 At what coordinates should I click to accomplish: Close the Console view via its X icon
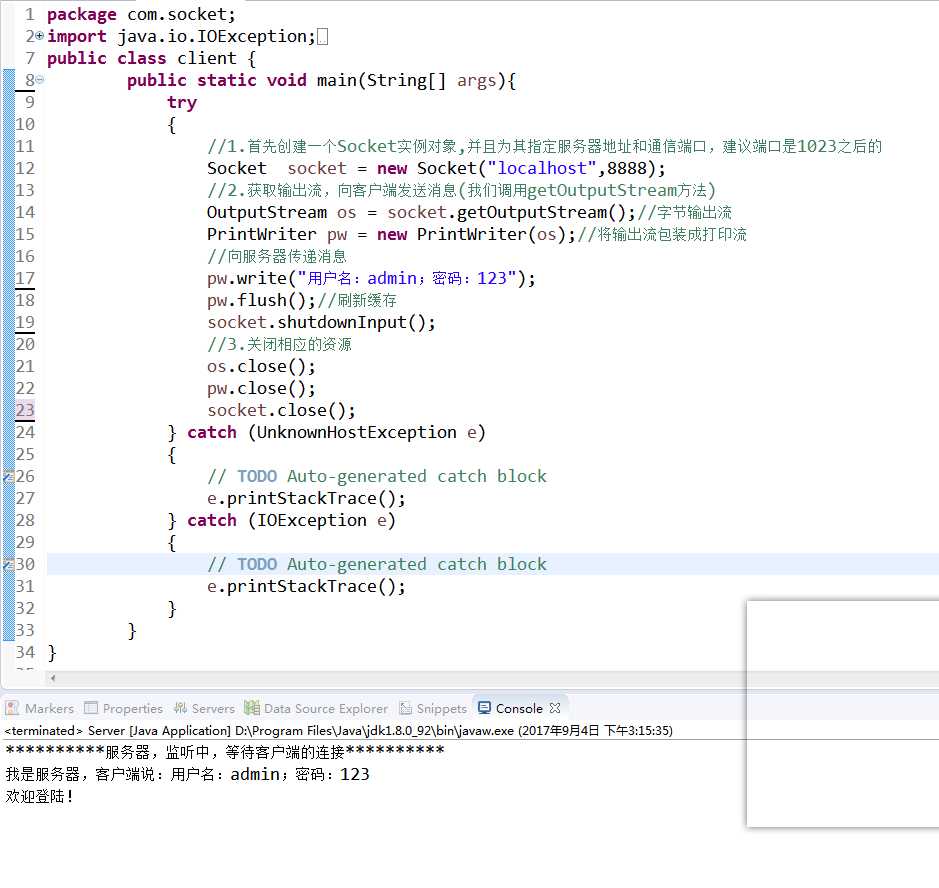[x=555, y=708]
